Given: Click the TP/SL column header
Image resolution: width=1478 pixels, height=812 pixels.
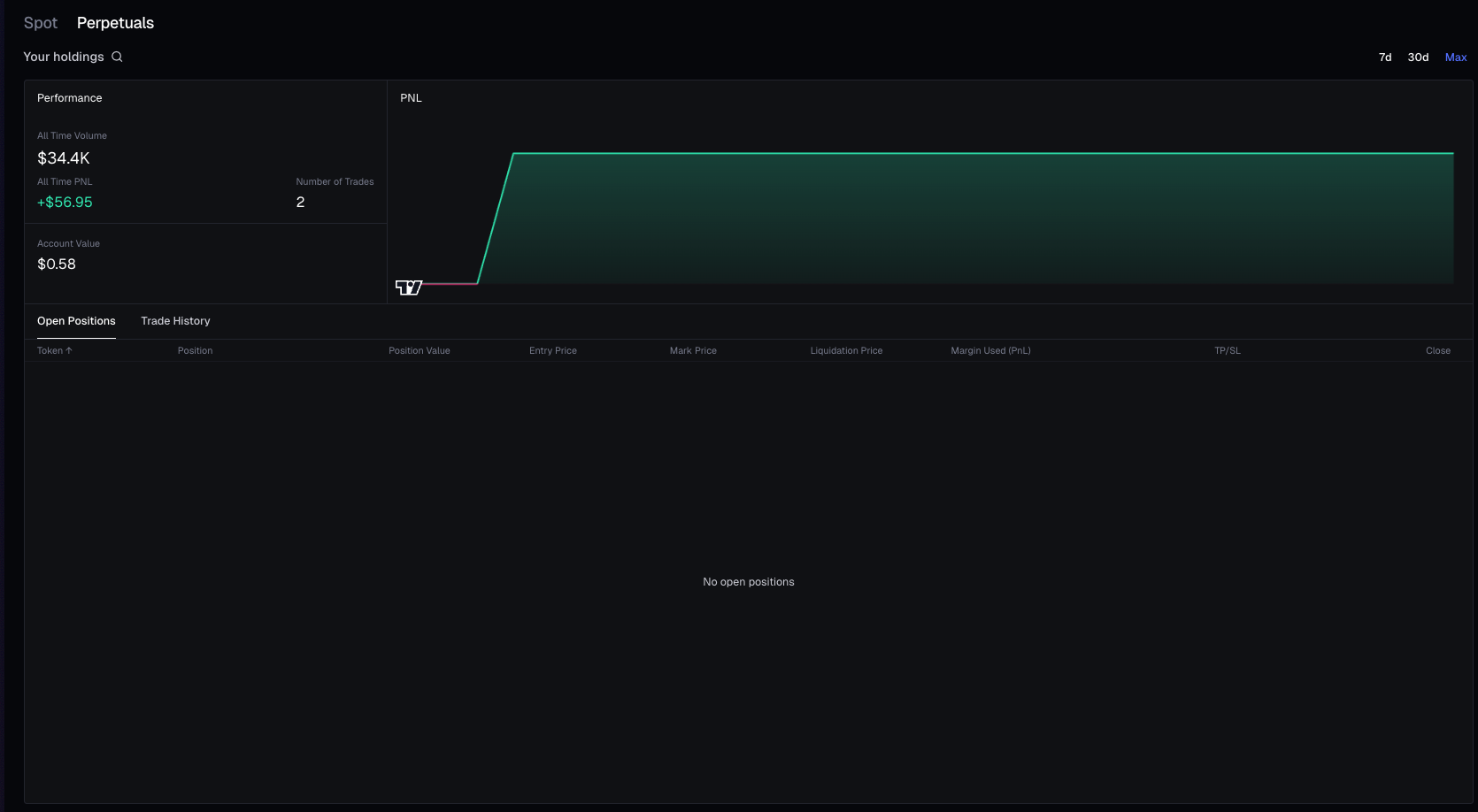Looking at the screenshot, I should [x=1227, y=351].
